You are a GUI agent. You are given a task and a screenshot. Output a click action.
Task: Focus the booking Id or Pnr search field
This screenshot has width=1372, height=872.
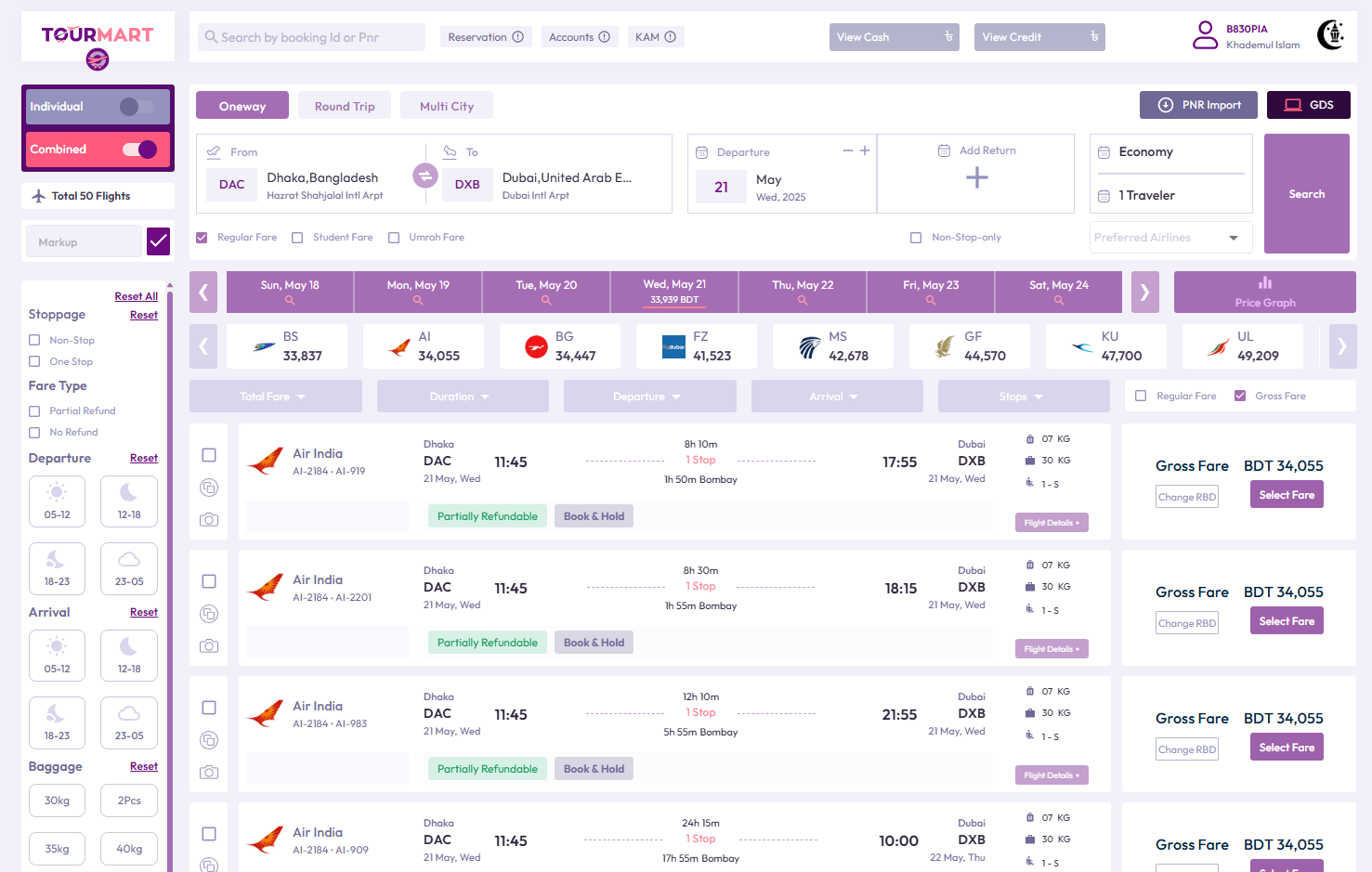click(x=311, y=37)
